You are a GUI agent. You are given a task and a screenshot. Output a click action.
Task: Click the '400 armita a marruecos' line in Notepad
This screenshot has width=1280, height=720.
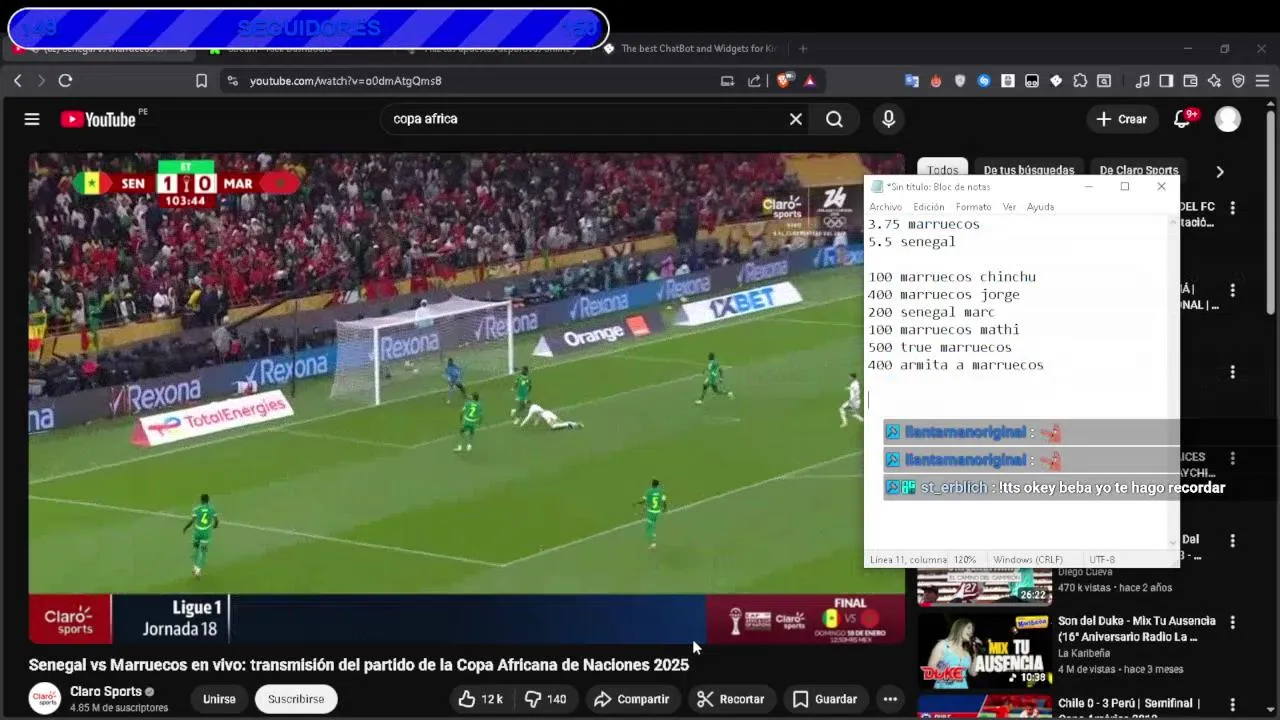click(x=956, y=365)
